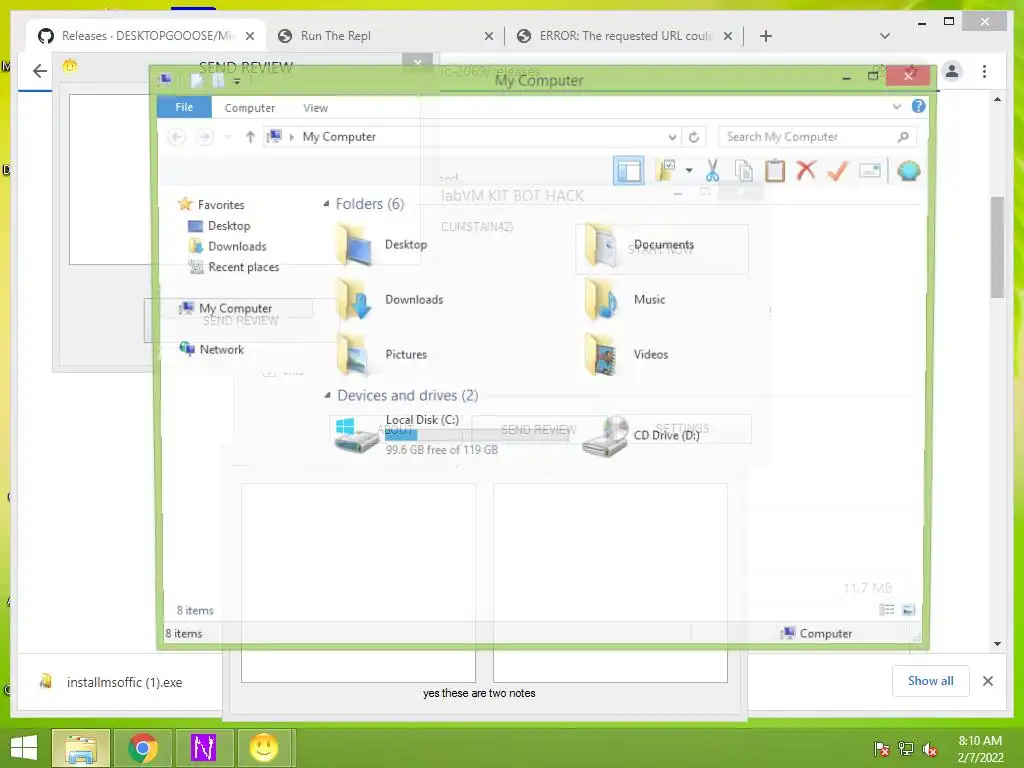Click the Search My Computer field

click(x=818, y=136)
